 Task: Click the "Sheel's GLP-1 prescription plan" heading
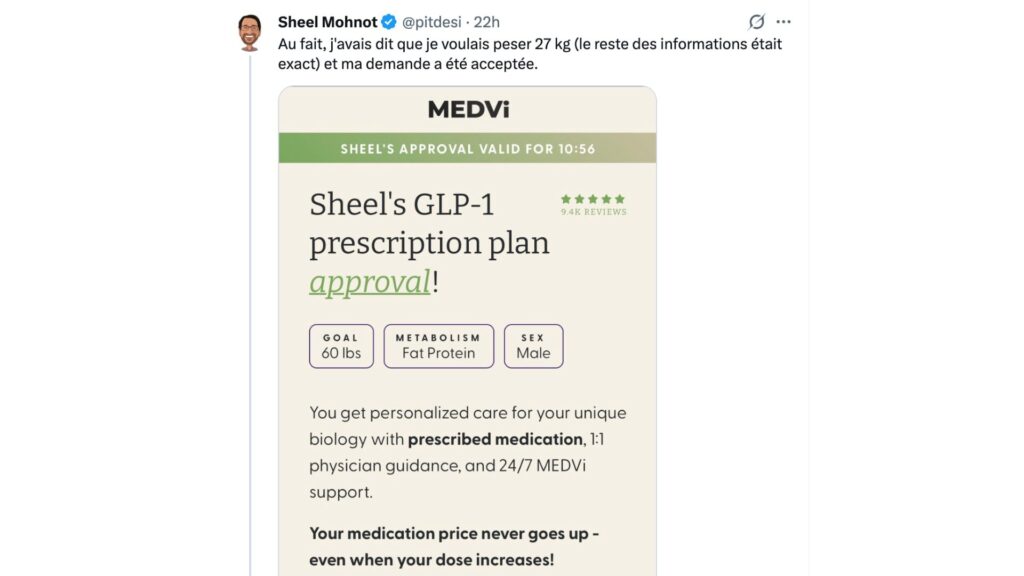(429, 223)
